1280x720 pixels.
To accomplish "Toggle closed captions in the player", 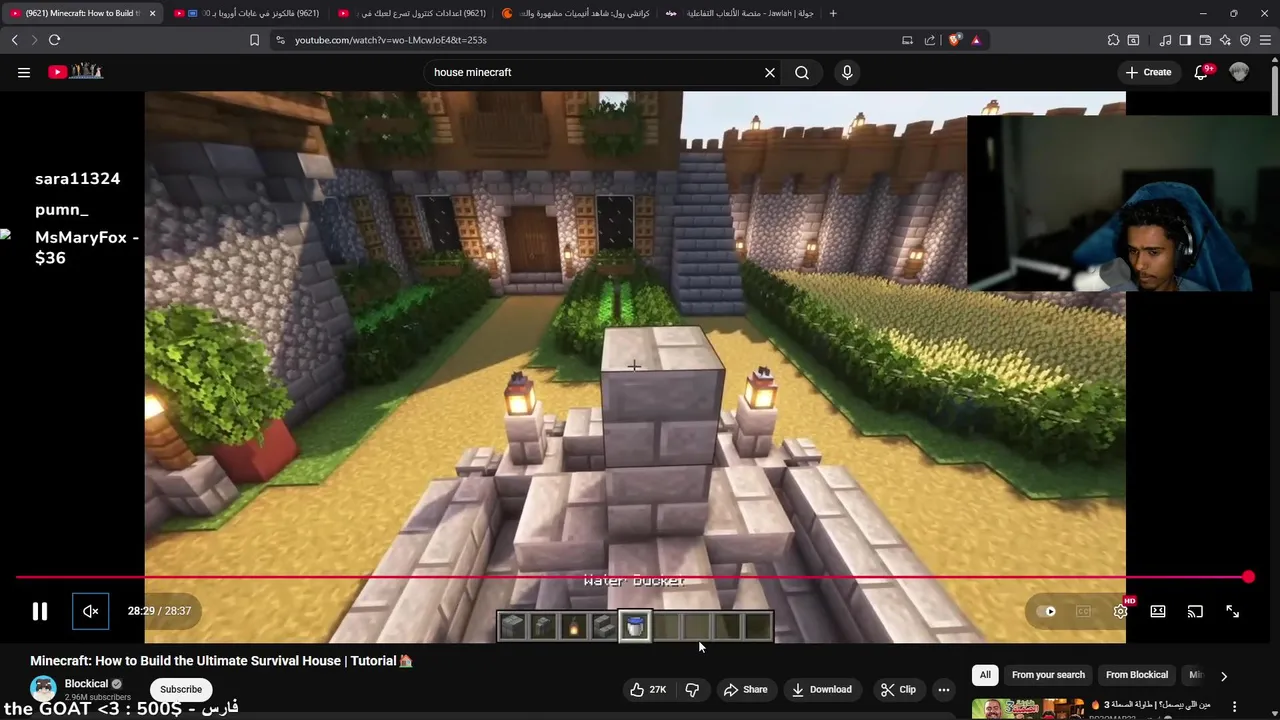I will [1084, 611].
